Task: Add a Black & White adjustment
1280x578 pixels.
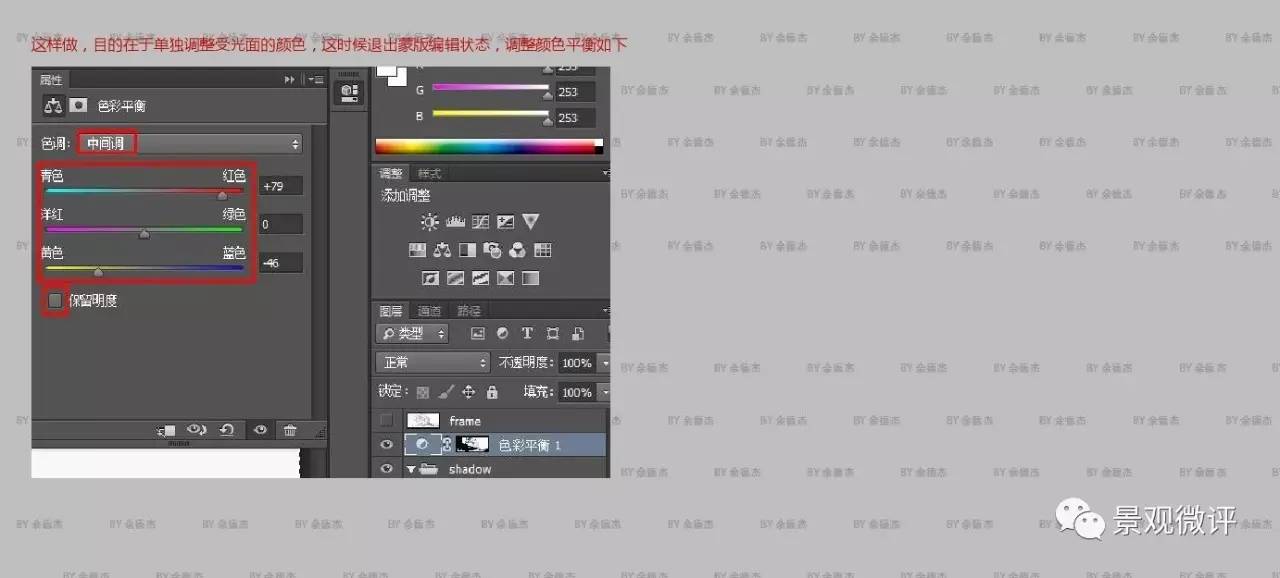Action: click(x=467, y=250)
